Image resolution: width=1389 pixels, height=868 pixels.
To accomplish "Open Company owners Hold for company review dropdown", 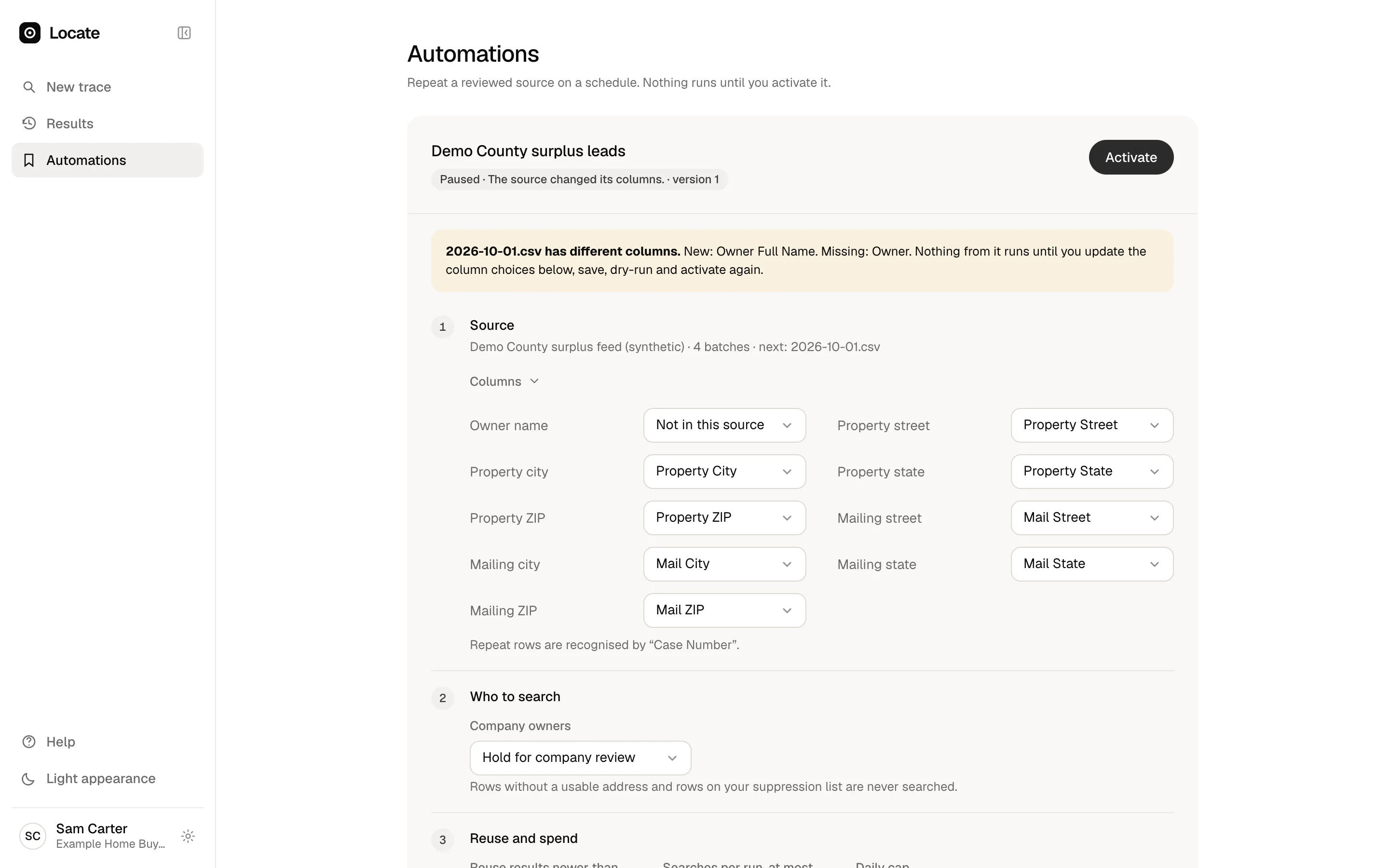I will pyautogui.click(x=580, y=758).
